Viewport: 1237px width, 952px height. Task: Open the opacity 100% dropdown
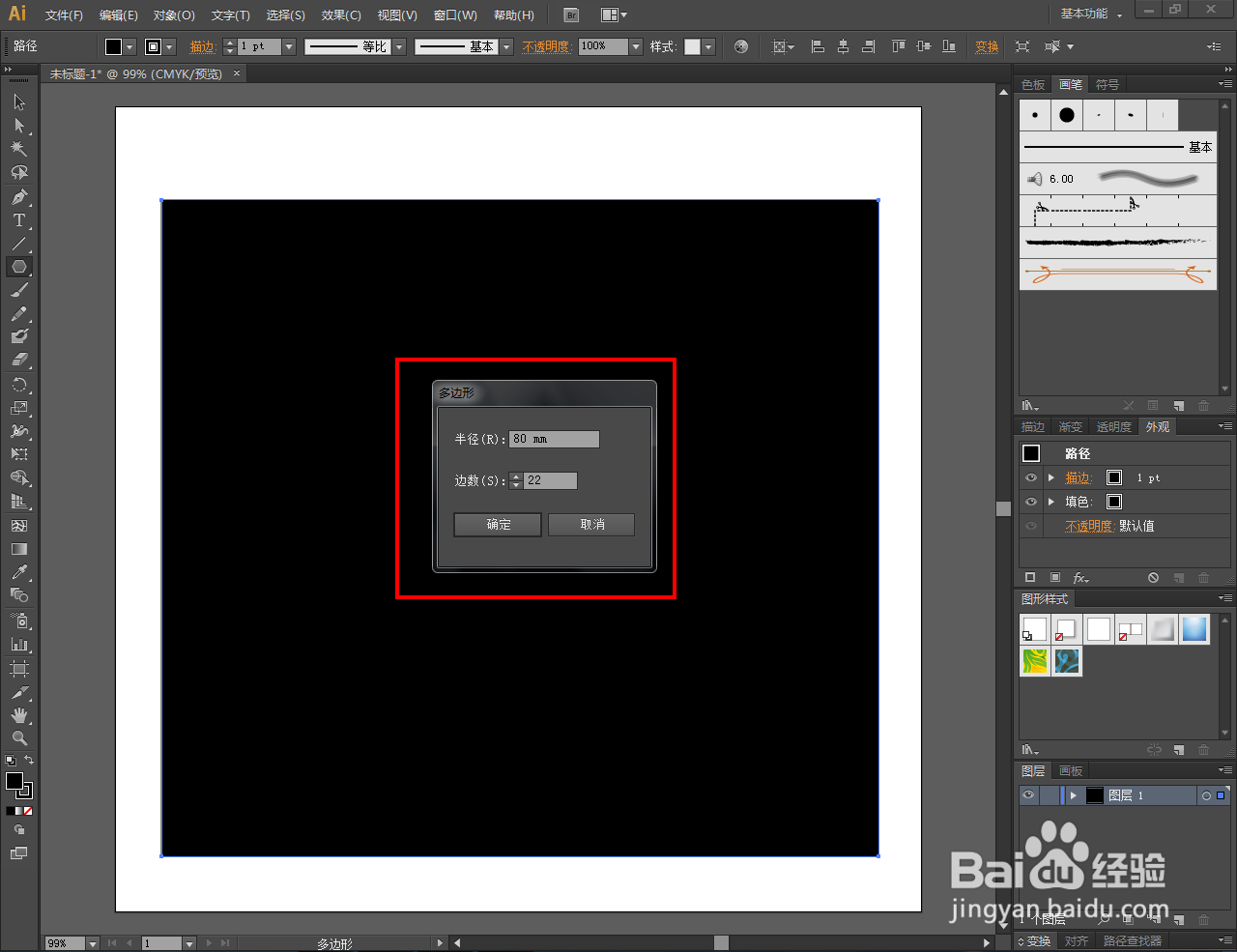coord(636,46)
